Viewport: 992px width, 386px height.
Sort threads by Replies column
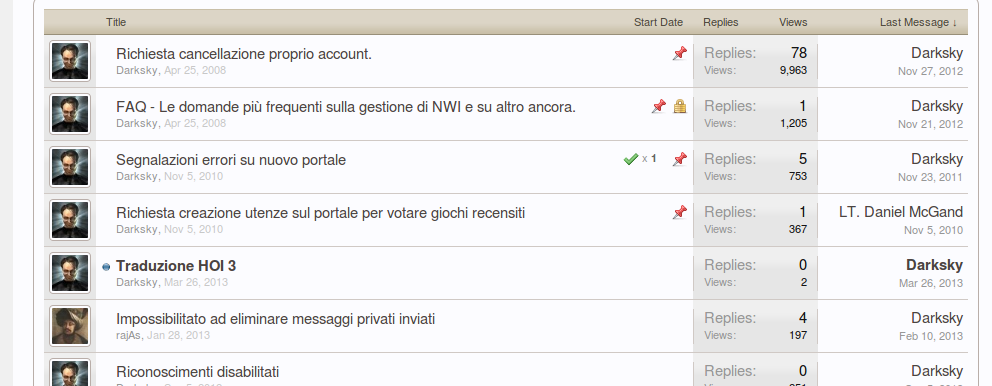tap(721, 22)
